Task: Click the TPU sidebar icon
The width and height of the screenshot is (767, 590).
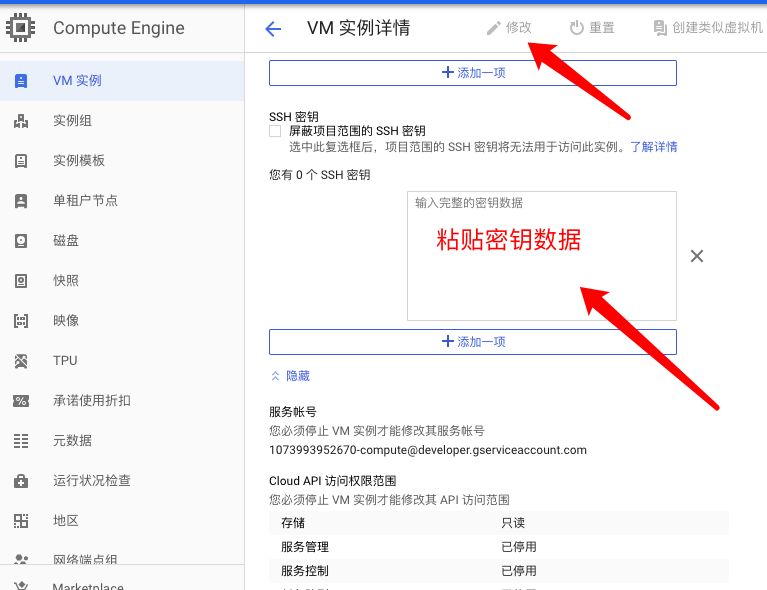Action: pos(21,361)
